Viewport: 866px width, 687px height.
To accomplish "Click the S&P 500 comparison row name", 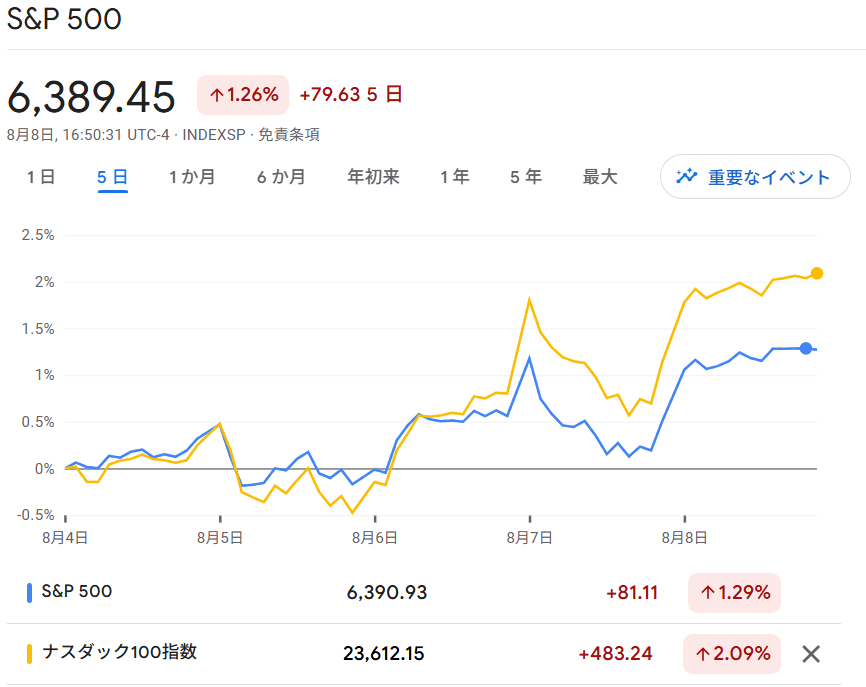I will pos(77,591).
